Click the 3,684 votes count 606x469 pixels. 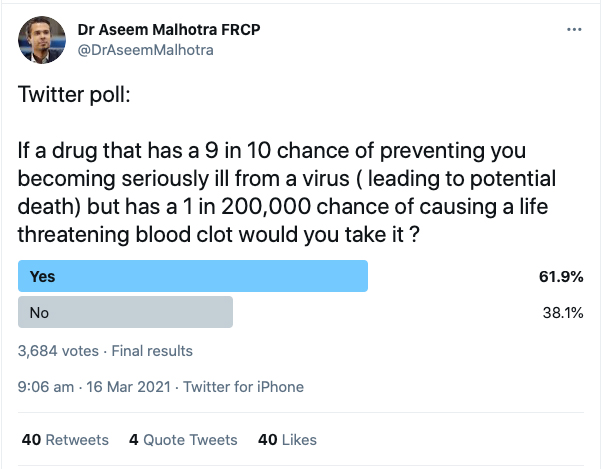click(59, 351)
